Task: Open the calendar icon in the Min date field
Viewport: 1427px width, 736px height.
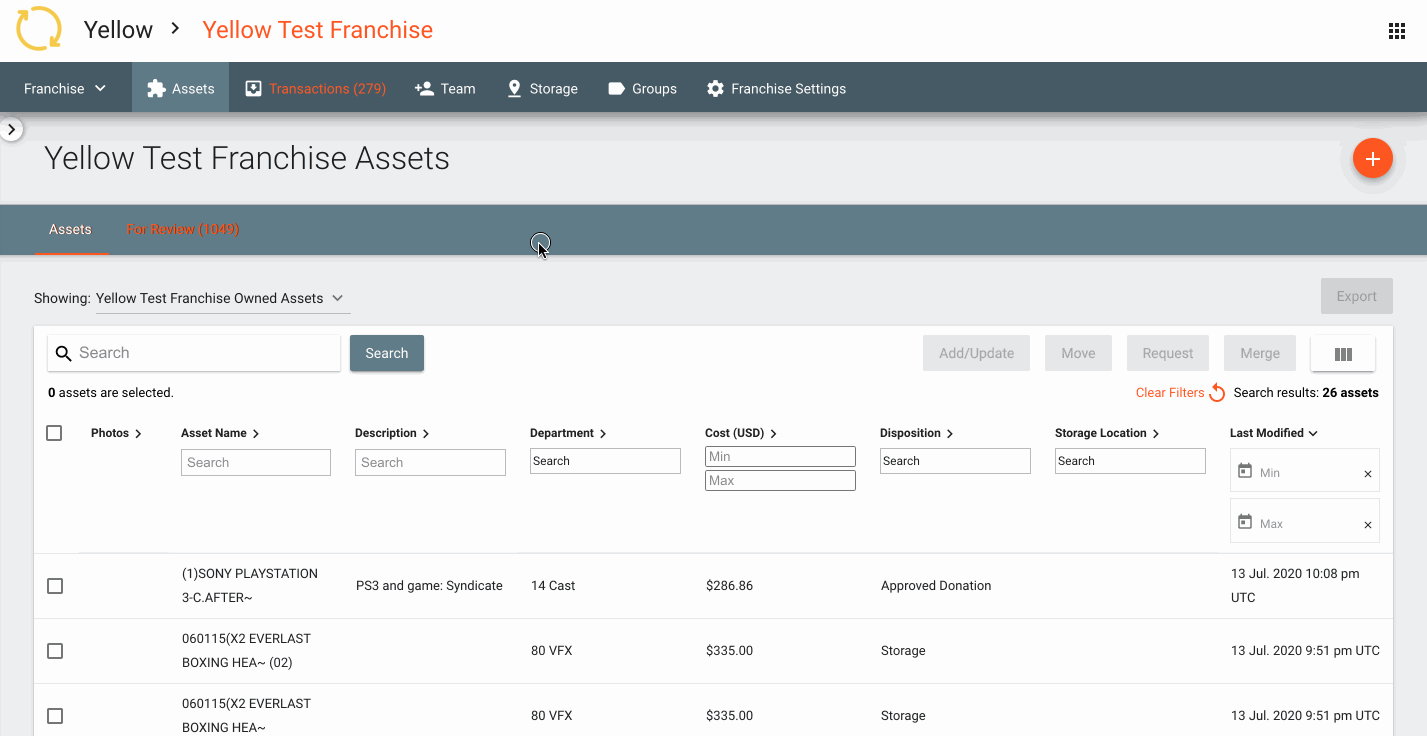Action: 1243,471
